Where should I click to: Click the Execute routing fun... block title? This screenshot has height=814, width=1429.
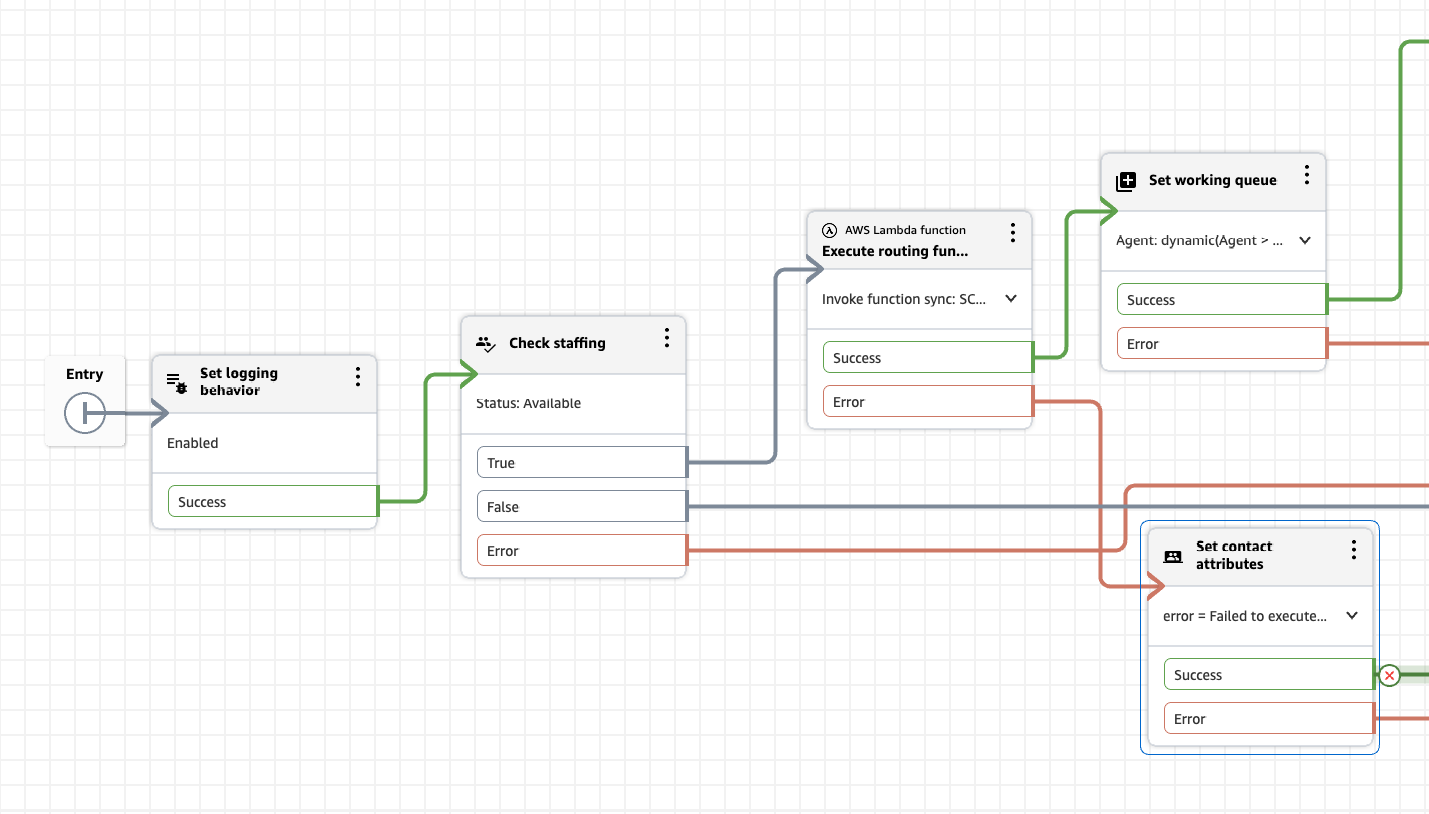tap(895, 251)
